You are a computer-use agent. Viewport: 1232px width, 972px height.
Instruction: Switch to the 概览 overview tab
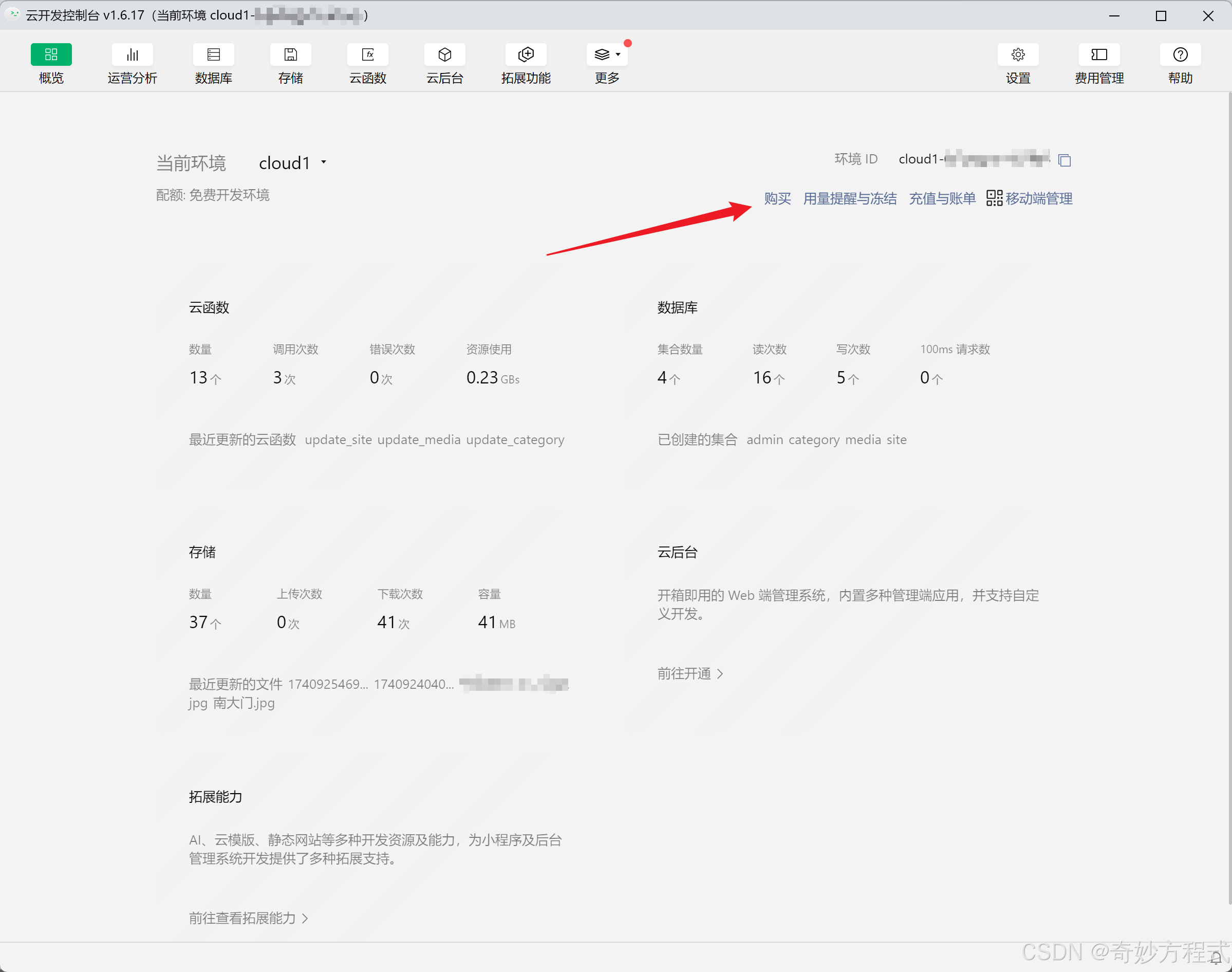(51, 55)
